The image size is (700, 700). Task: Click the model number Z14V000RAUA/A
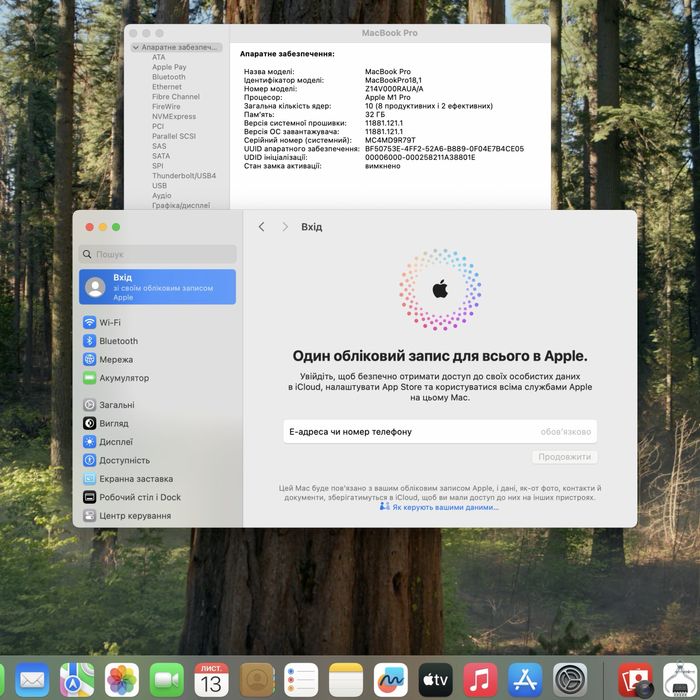pyautogui.click(x=394, y=89)
